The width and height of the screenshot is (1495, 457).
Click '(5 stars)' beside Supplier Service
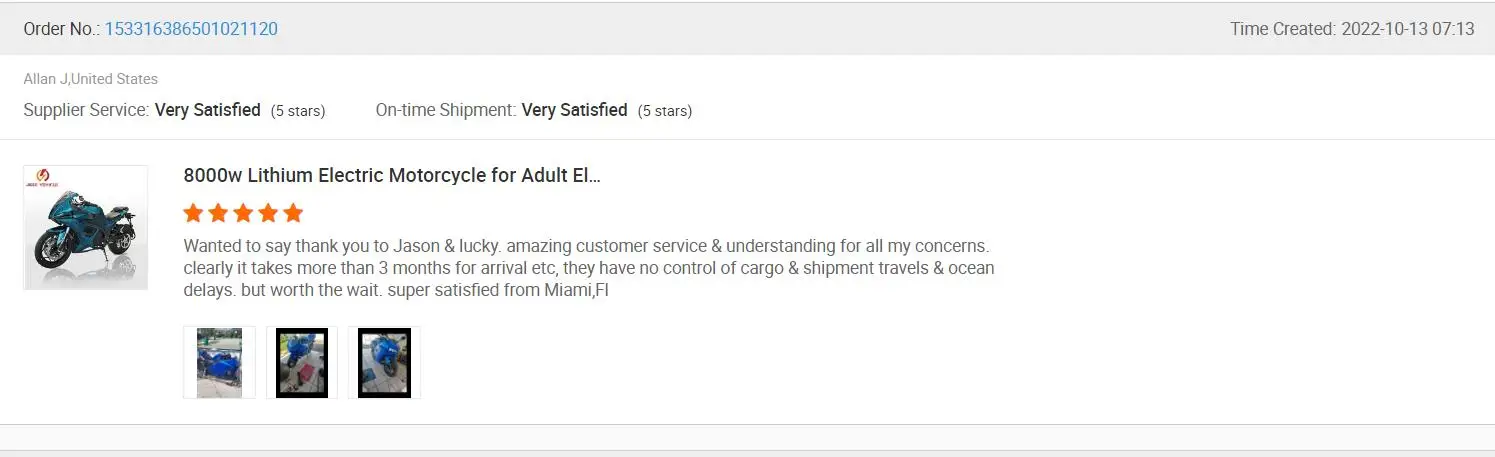pyautogui.click(x=298, y=111)
